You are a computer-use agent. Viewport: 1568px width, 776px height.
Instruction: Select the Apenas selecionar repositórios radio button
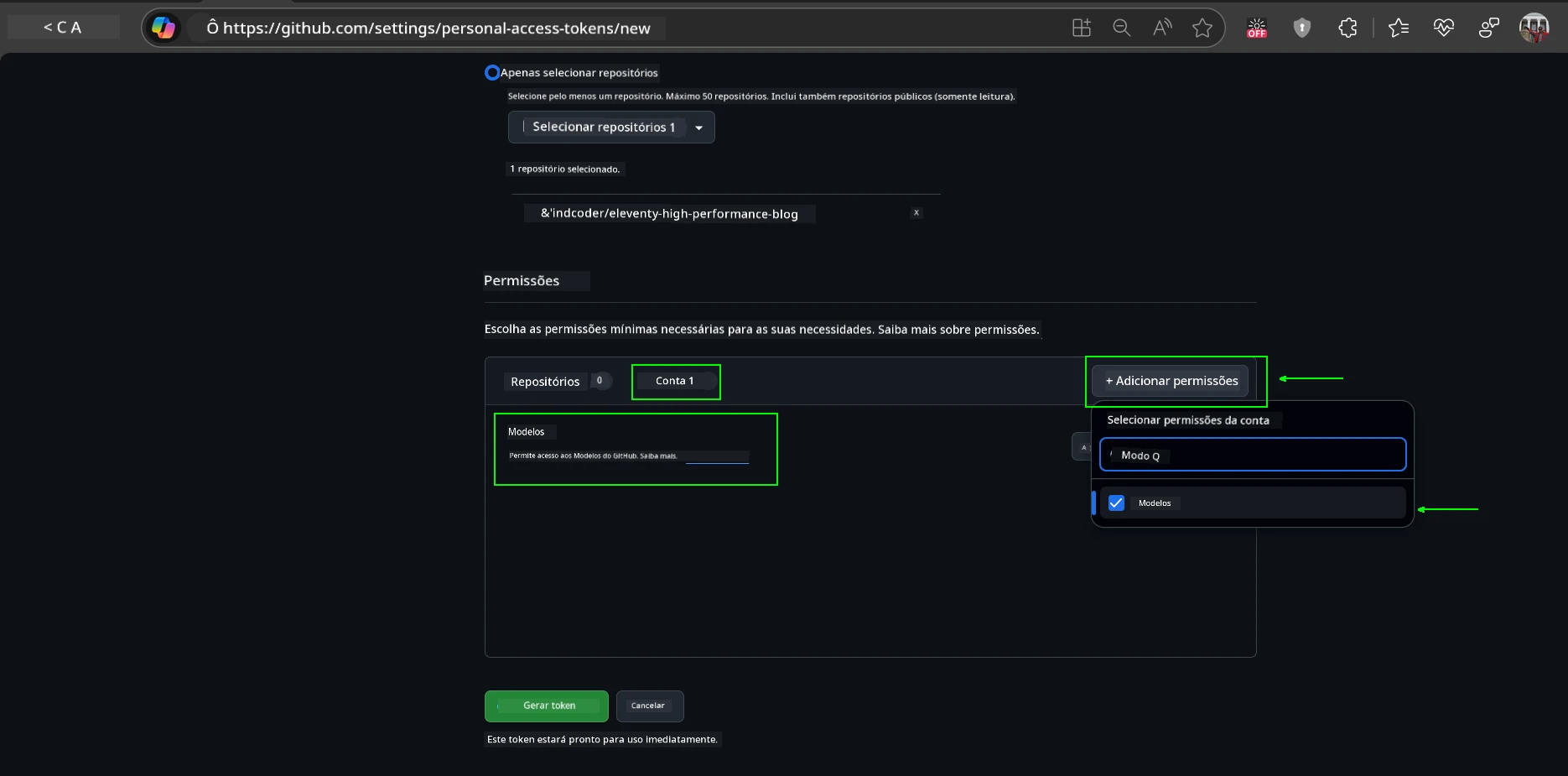point(492,72)
